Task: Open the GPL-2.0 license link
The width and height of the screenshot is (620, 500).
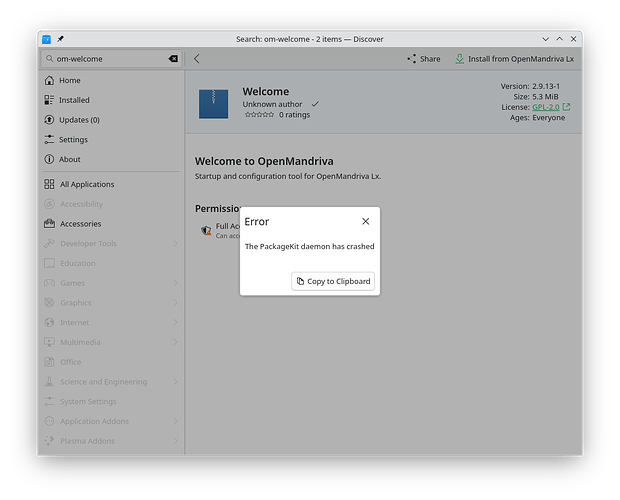Action: click(x=546, y=107)
